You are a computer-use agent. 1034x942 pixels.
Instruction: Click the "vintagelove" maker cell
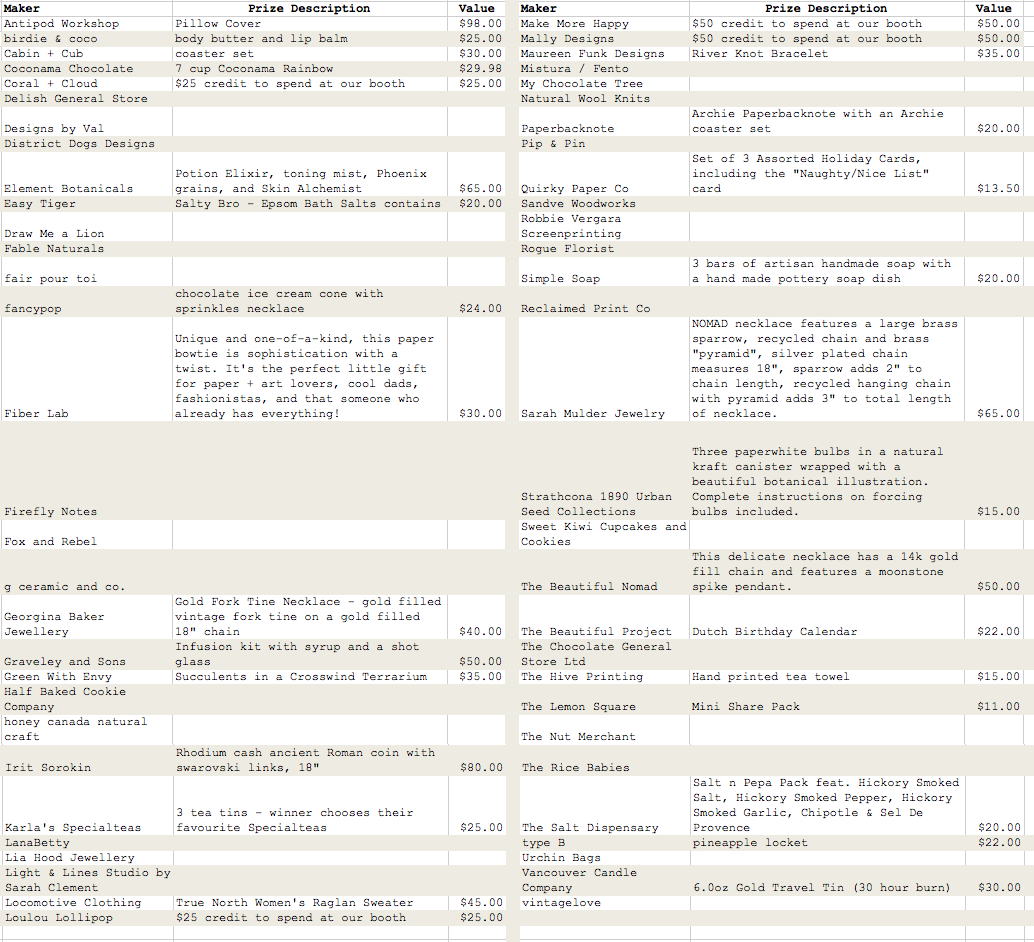[604, 903]
